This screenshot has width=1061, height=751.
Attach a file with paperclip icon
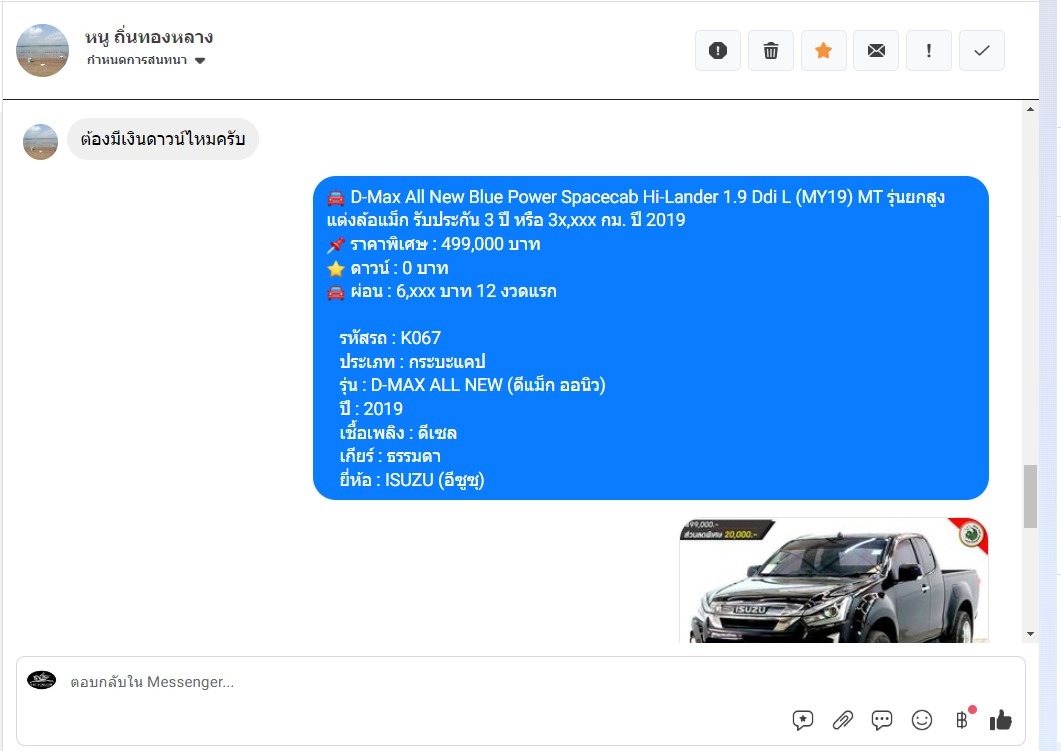842,720
